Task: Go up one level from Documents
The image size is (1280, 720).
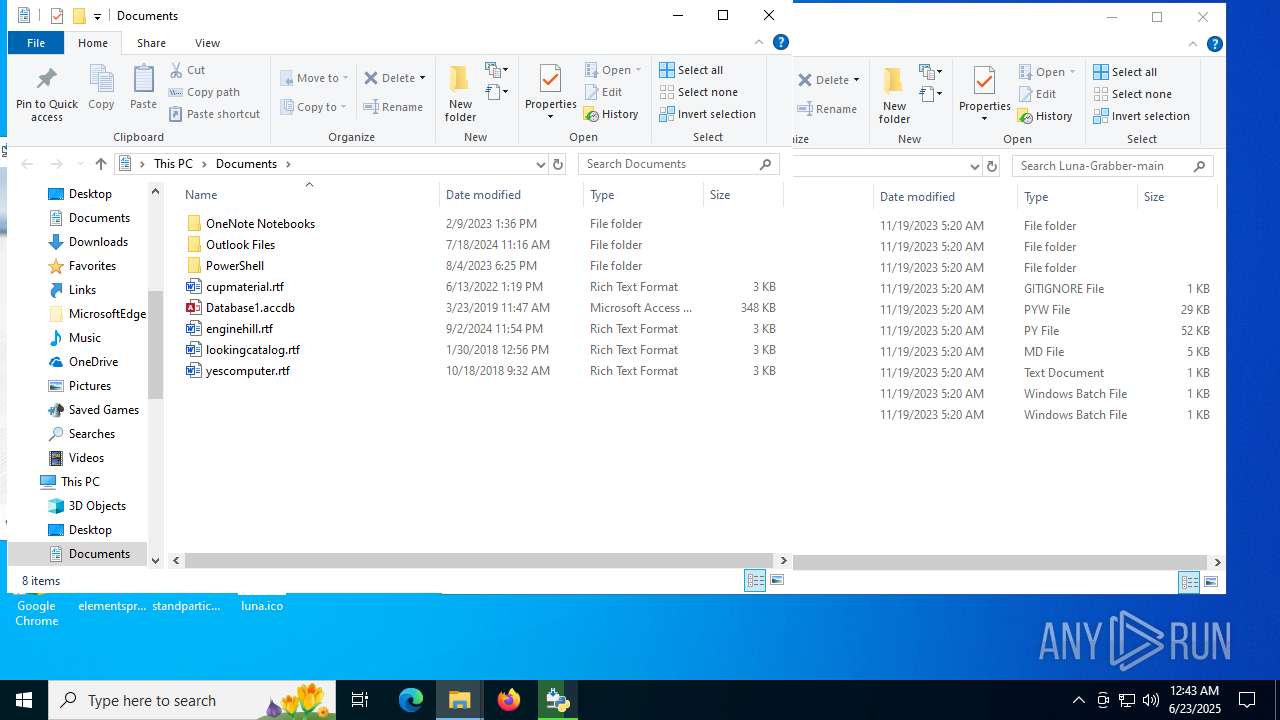Action: (x=101, y=164)
